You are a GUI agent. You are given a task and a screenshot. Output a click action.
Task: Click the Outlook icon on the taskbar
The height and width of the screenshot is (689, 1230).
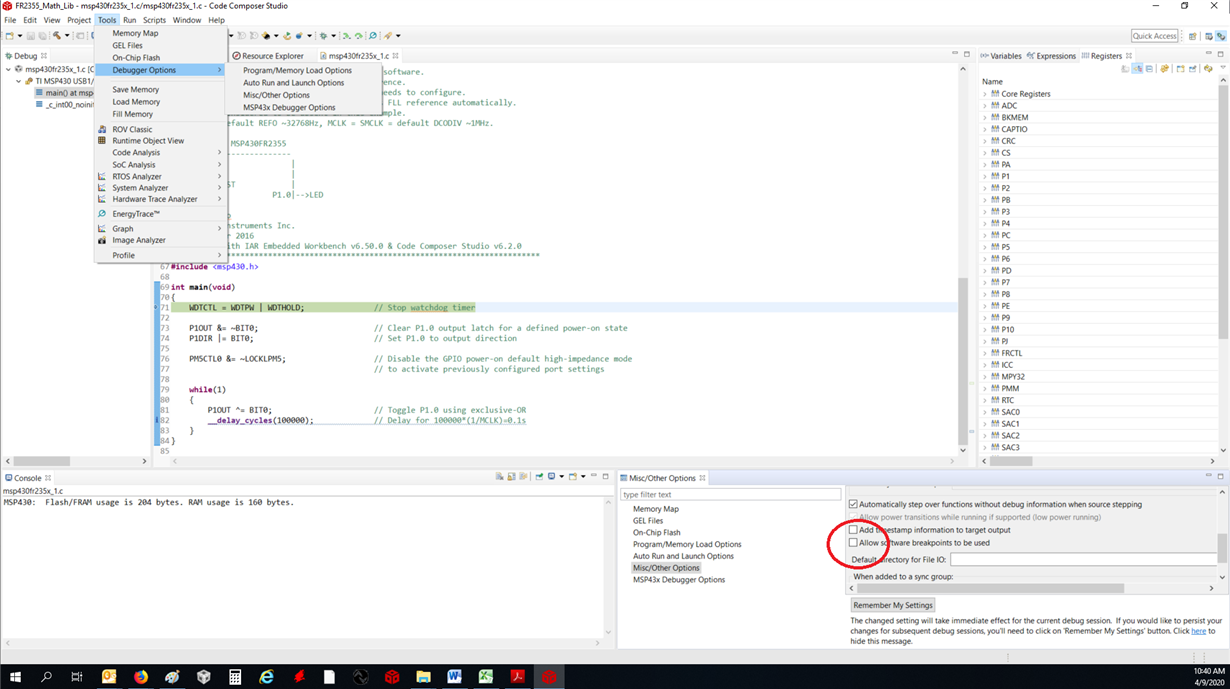click(109, 677)
